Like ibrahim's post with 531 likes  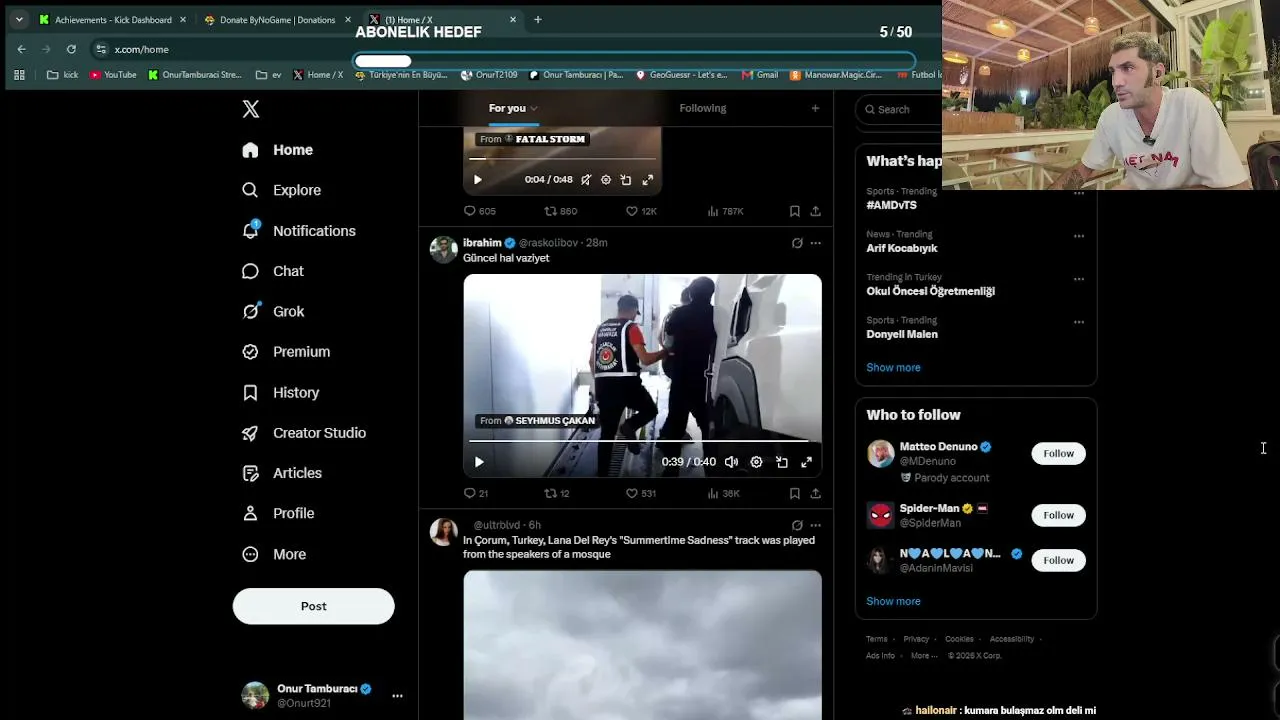point(640,493)
